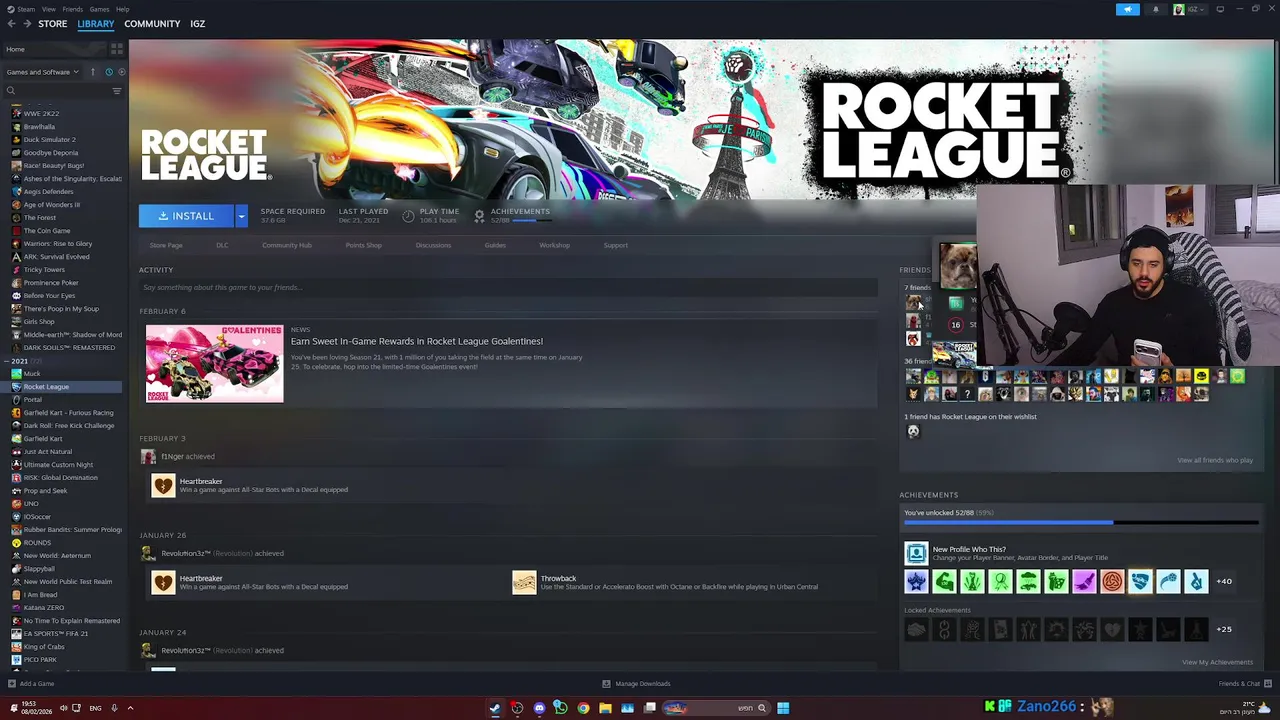
Task: Go forward with the navigation arrow
Action: [x=26, y=24]
